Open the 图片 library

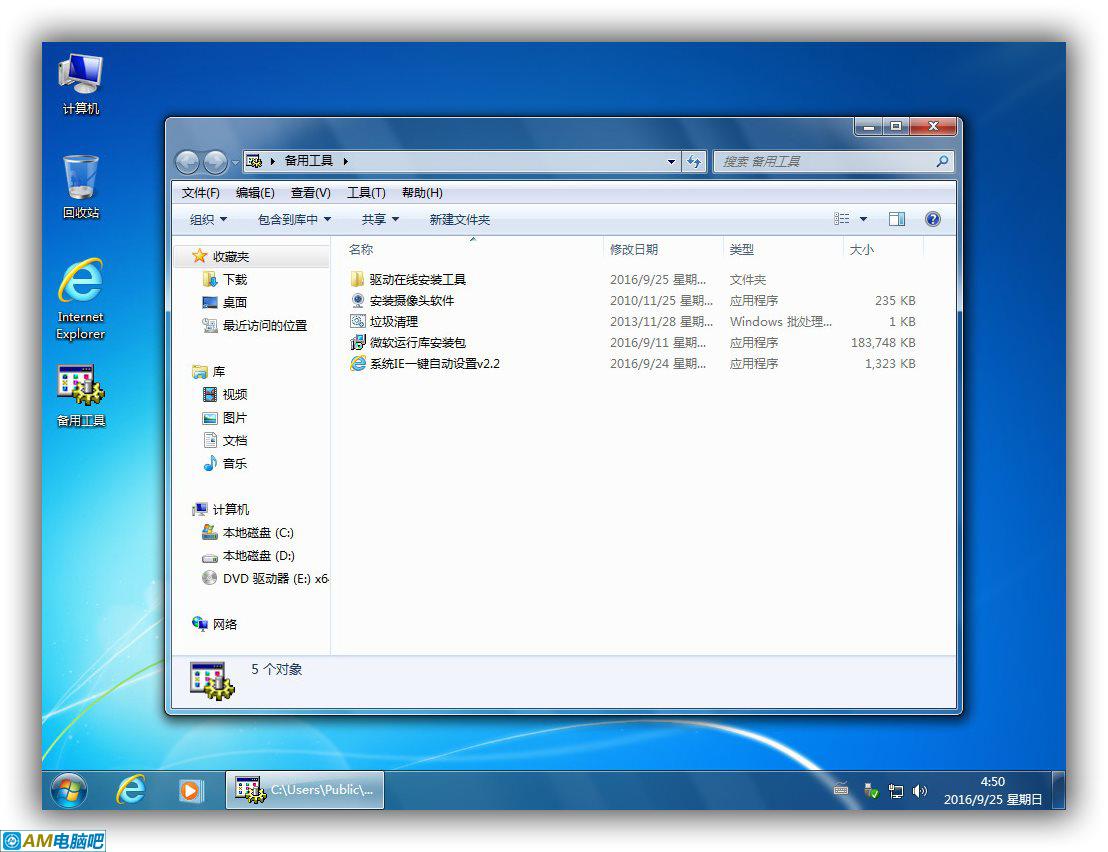tap(235, 418)
